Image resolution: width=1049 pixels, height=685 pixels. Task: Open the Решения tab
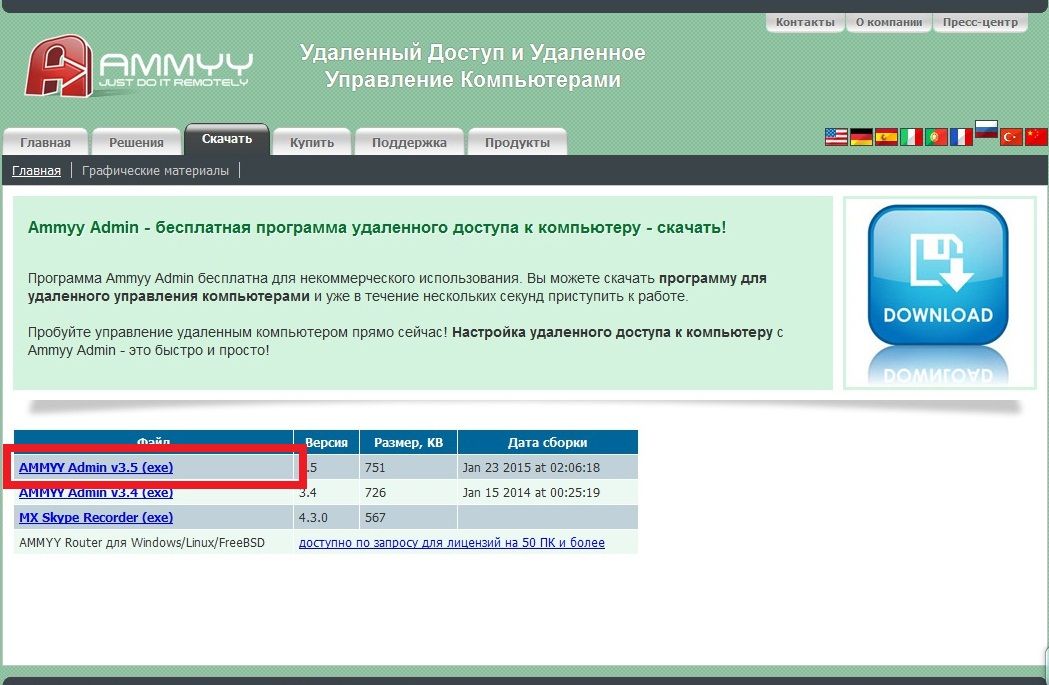tap(136, 142)
